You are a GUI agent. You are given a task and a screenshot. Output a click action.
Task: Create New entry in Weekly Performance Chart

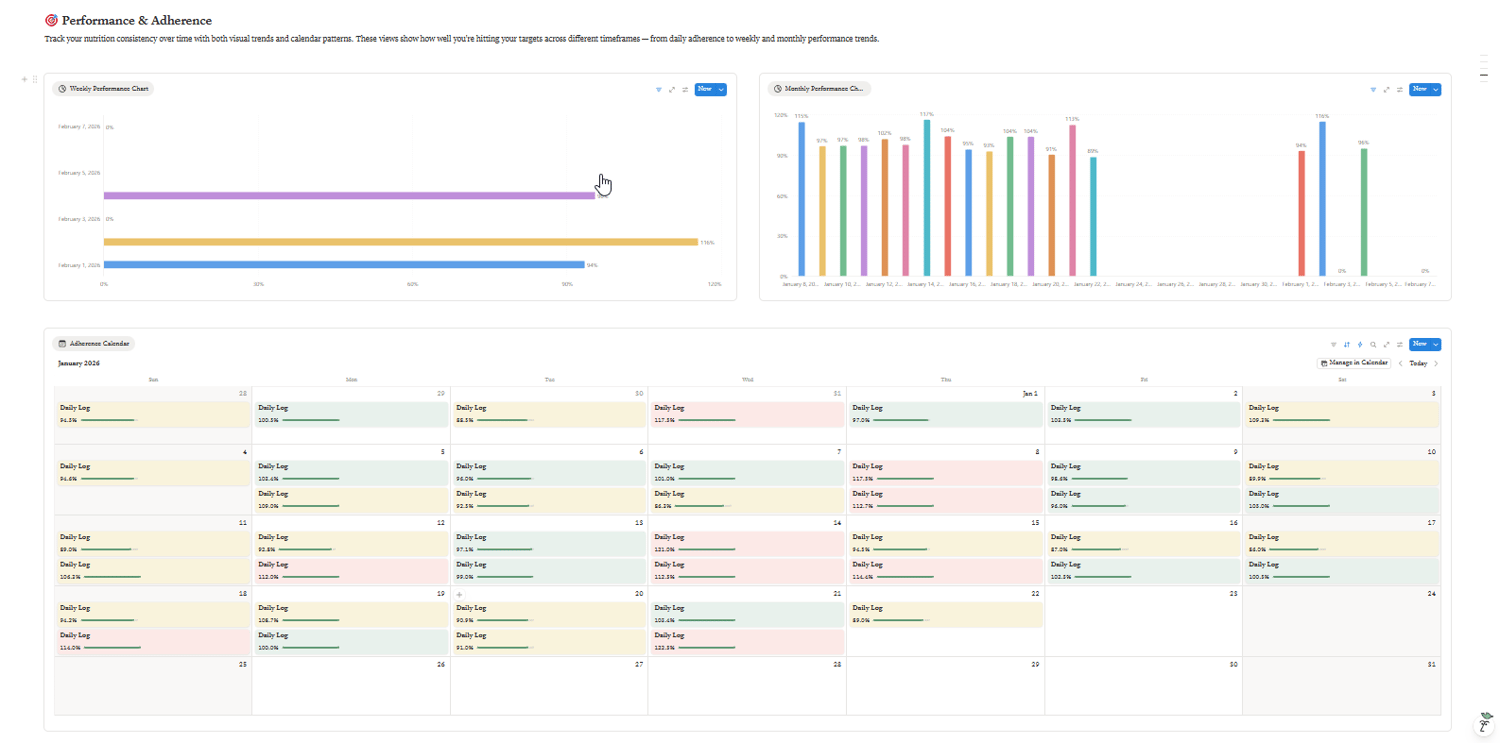pos(705,90)
